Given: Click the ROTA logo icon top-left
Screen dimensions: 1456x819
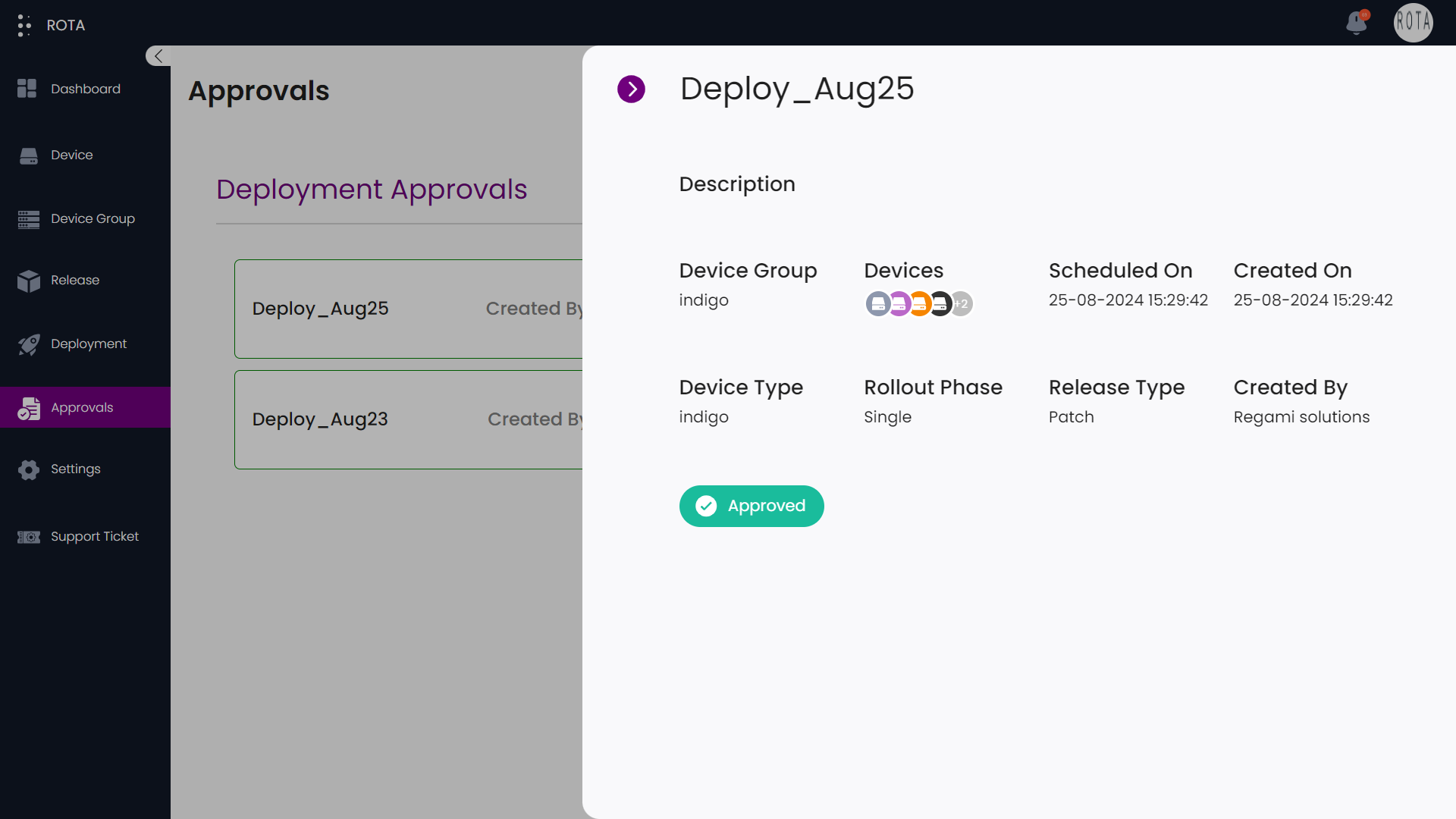Looking at the screenshot, I should click(x=24, y=24).
